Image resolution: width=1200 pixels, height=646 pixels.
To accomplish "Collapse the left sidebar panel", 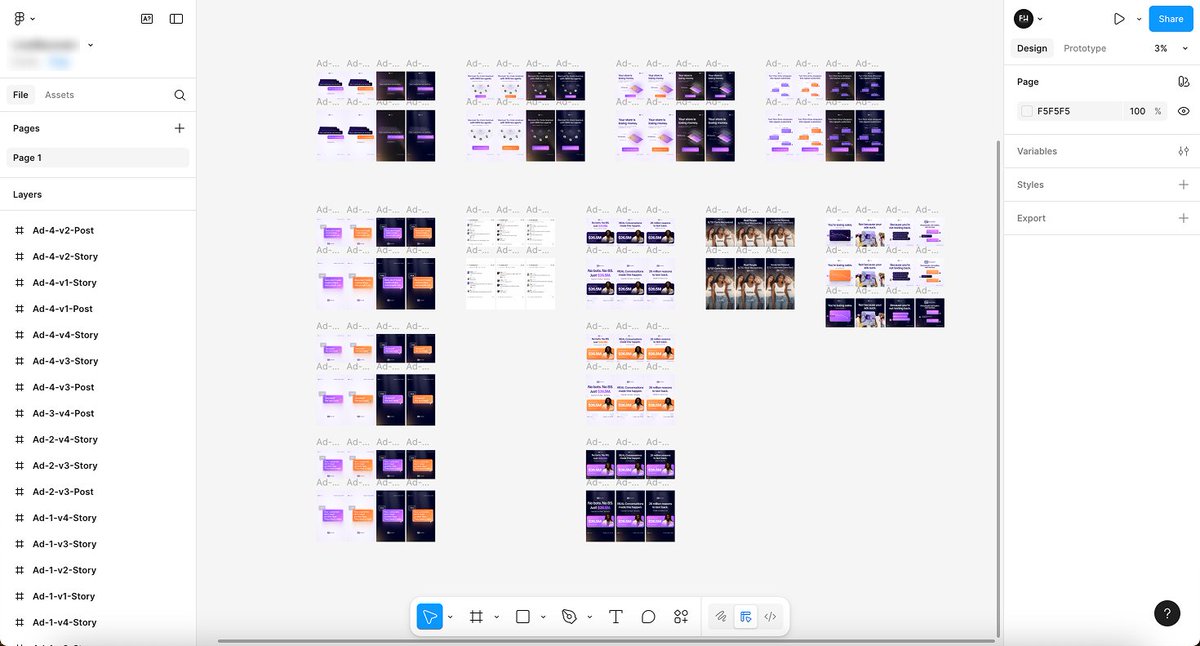I will click(177, 18).
